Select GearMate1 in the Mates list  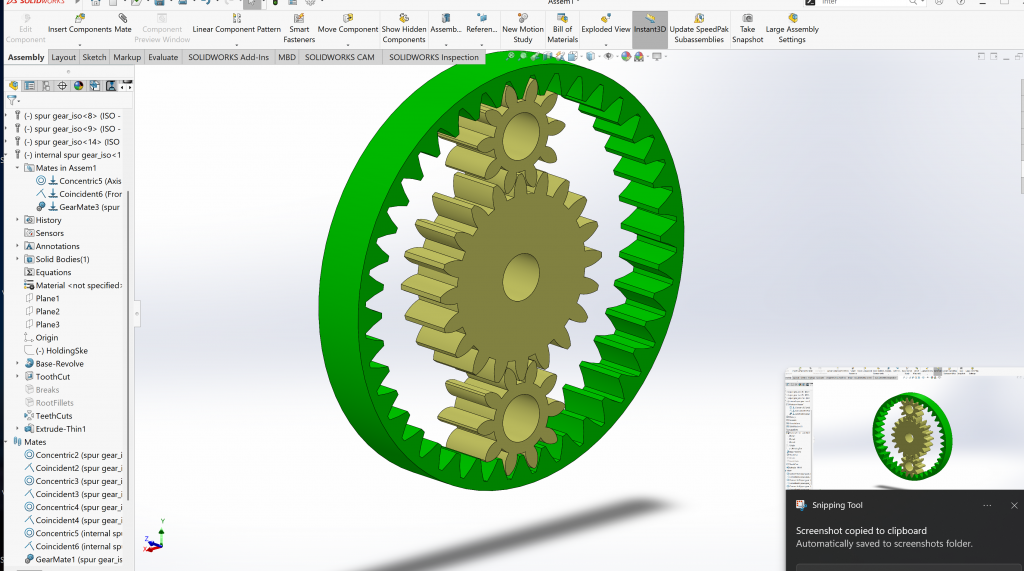pos(78,559)
